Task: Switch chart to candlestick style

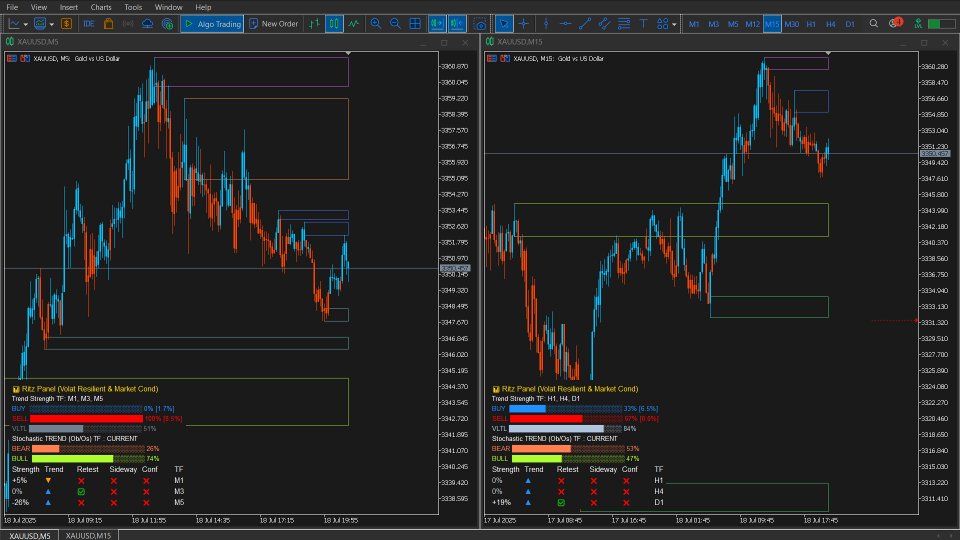Action: point(334,24)
